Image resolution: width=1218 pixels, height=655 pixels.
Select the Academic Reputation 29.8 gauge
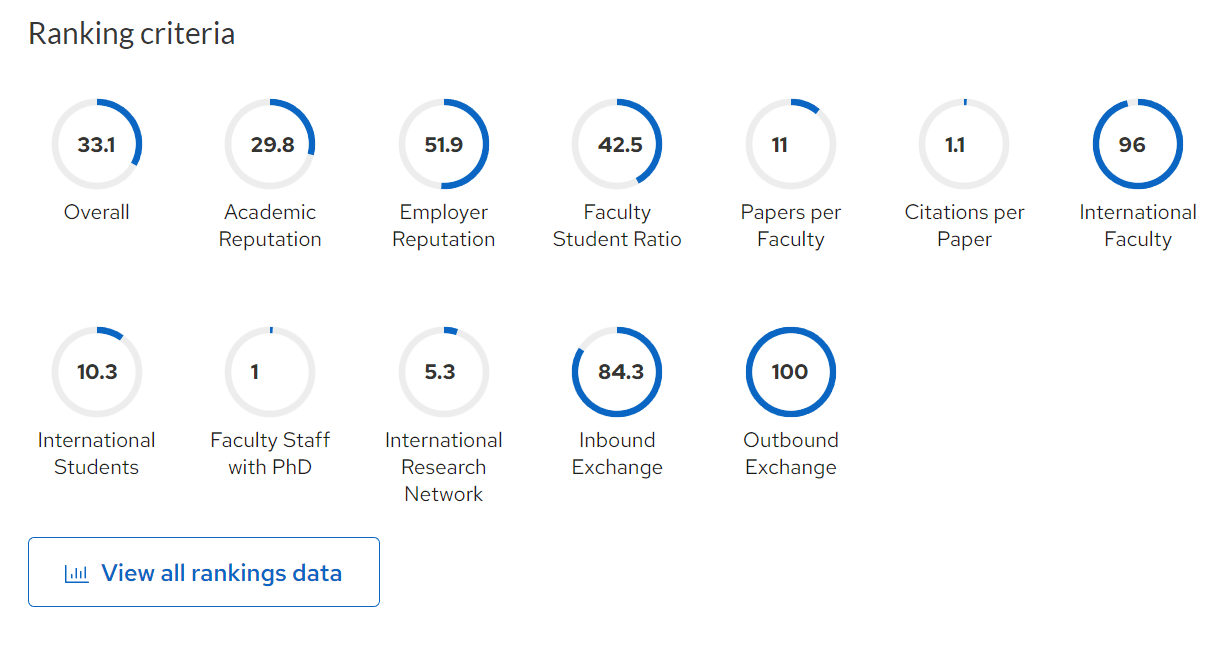click(x=270, y=145)
